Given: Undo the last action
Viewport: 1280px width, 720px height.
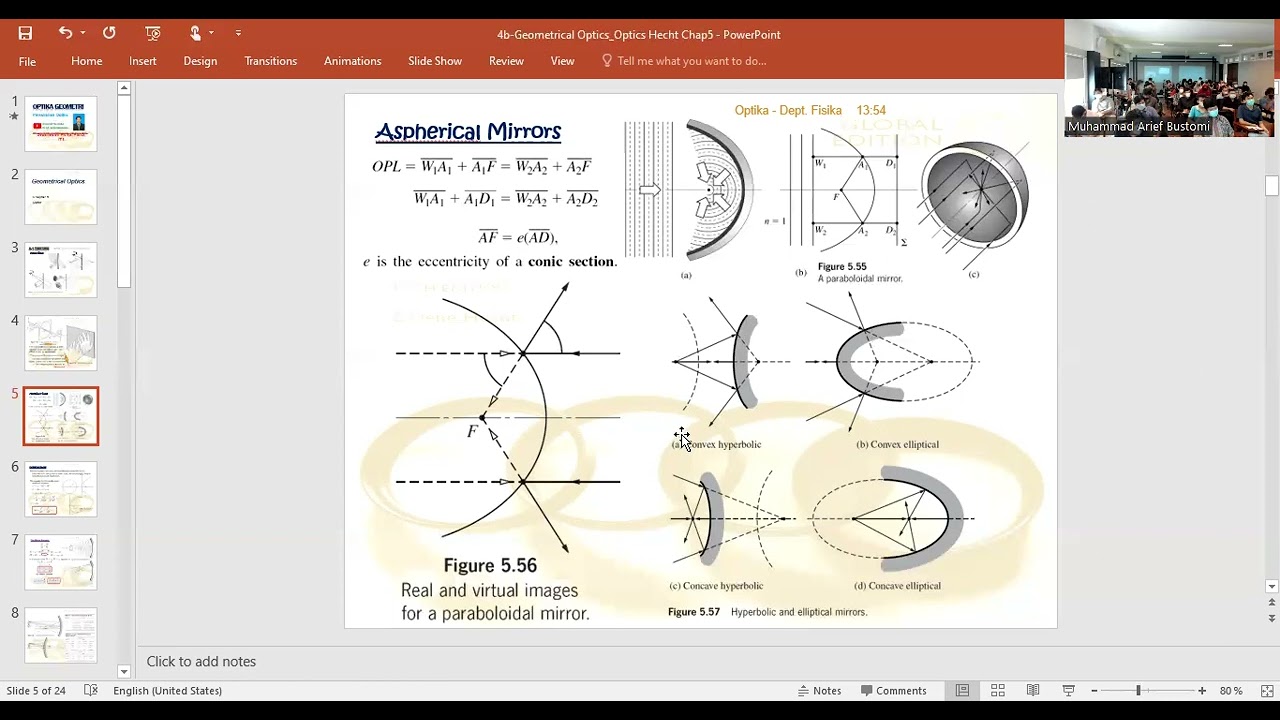Looking at the screenshot, I should pos(65,33).
